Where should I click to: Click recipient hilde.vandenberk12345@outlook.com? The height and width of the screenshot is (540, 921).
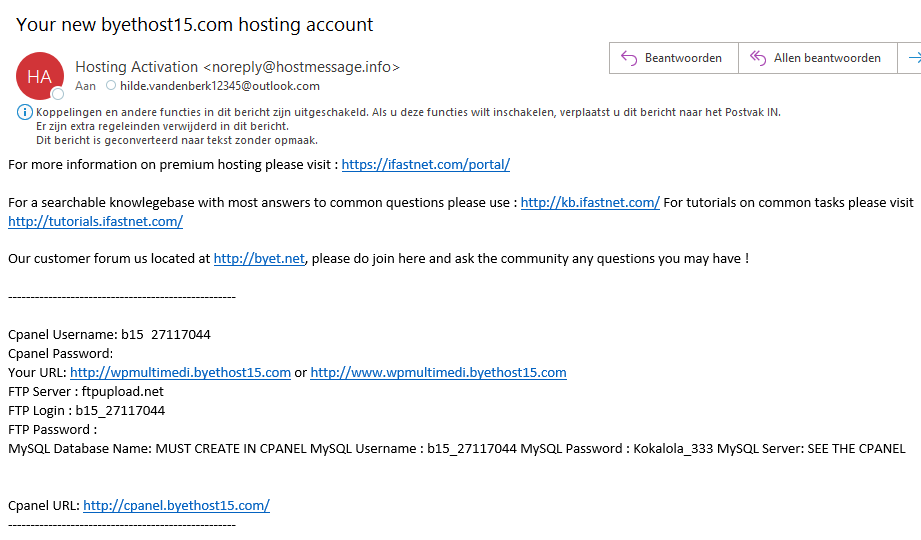click(x=220, y=86)
